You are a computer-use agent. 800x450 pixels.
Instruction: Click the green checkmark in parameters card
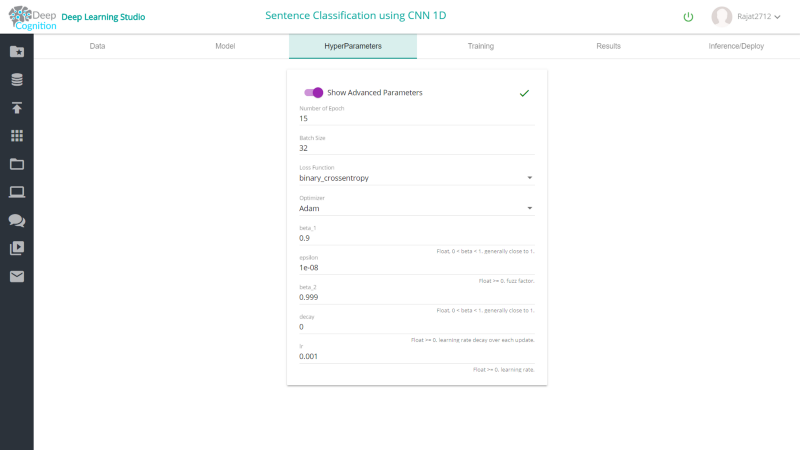524,93
